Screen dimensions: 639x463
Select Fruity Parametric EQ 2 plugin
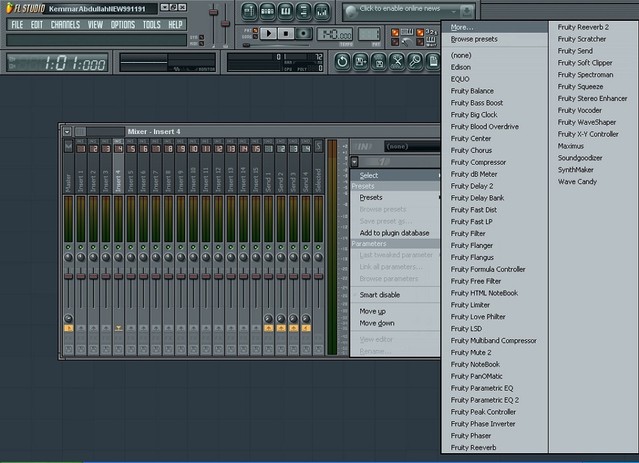coord(494,400)
